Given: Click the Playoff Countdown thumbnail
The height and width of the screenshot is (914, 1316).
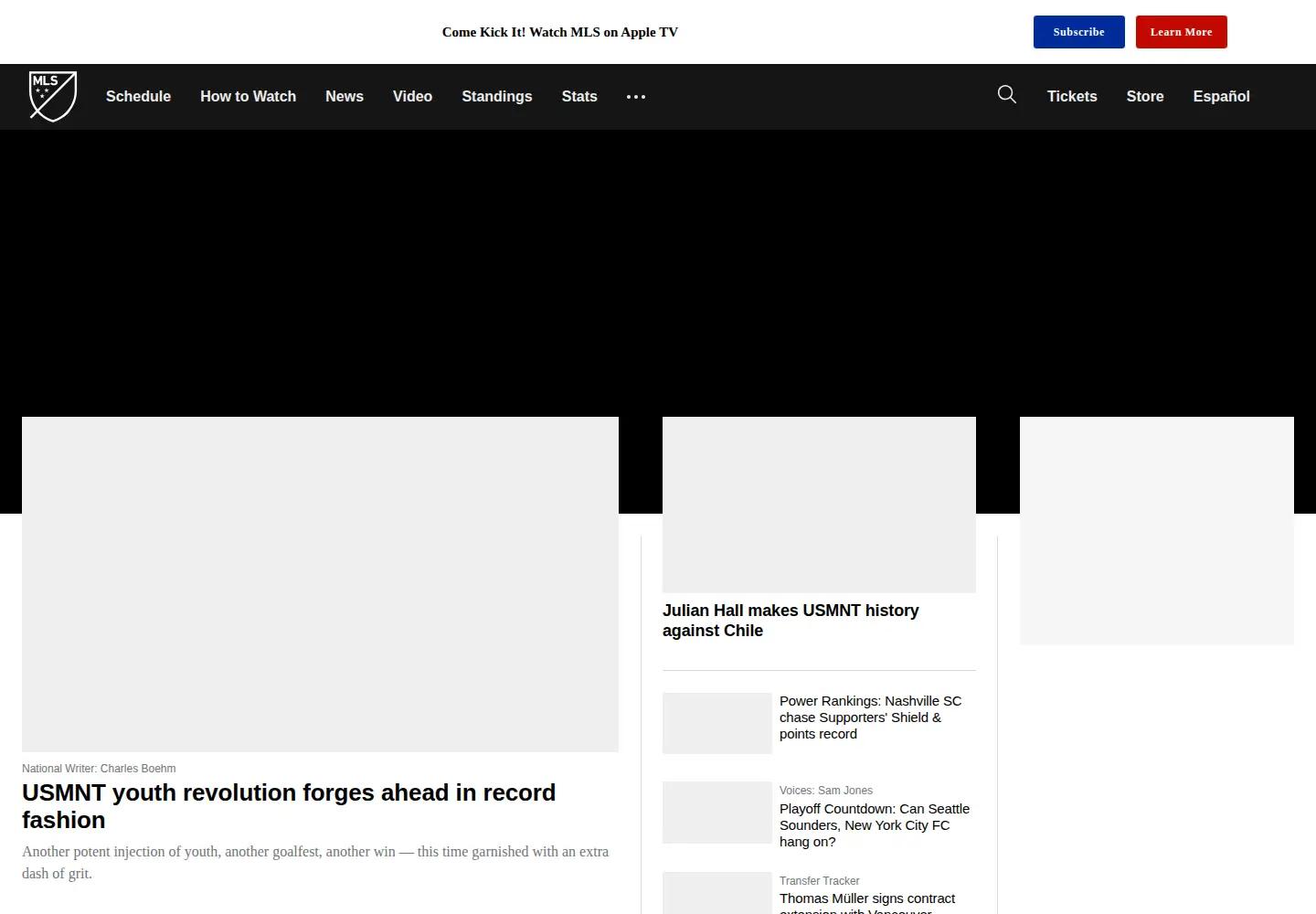Looking at the screenshot, I should coord(717,813).
